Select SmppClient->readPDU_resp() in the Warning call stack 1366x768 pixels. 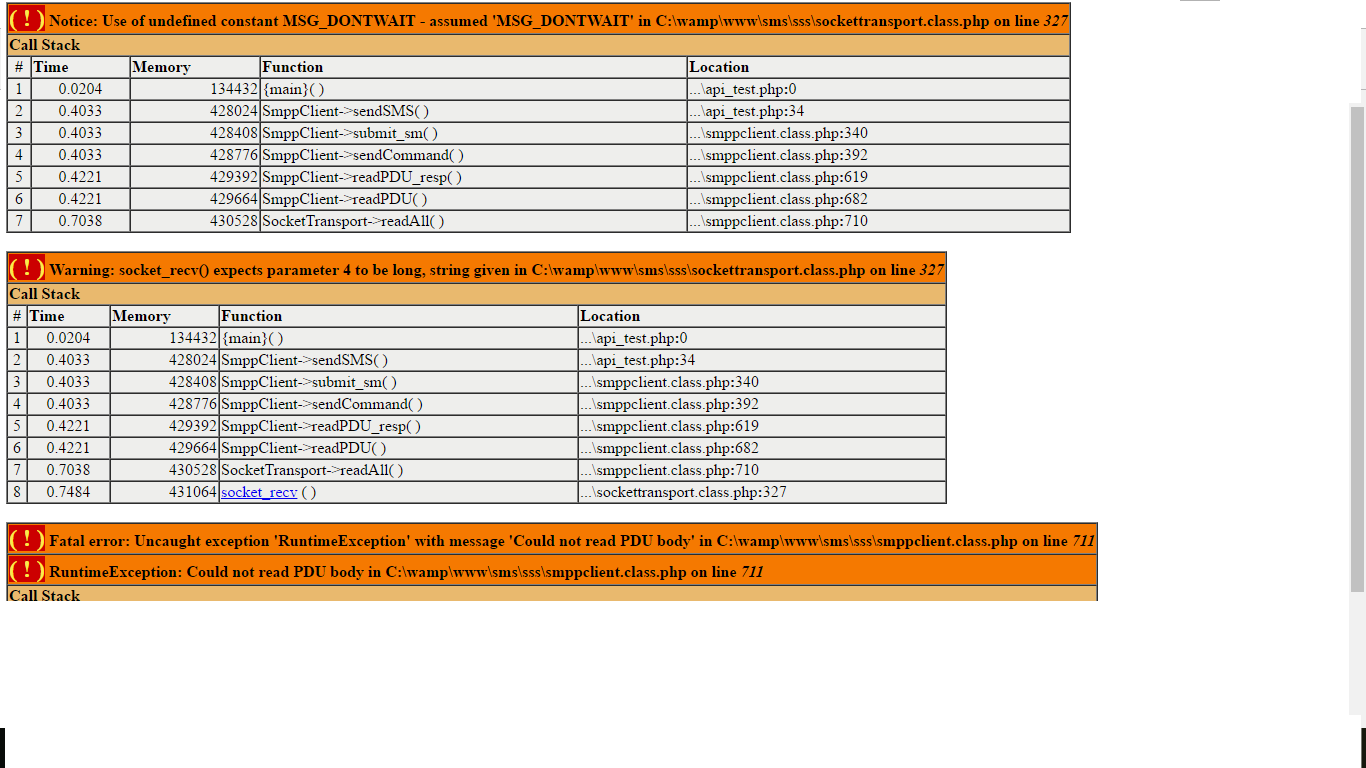[321, 426]
